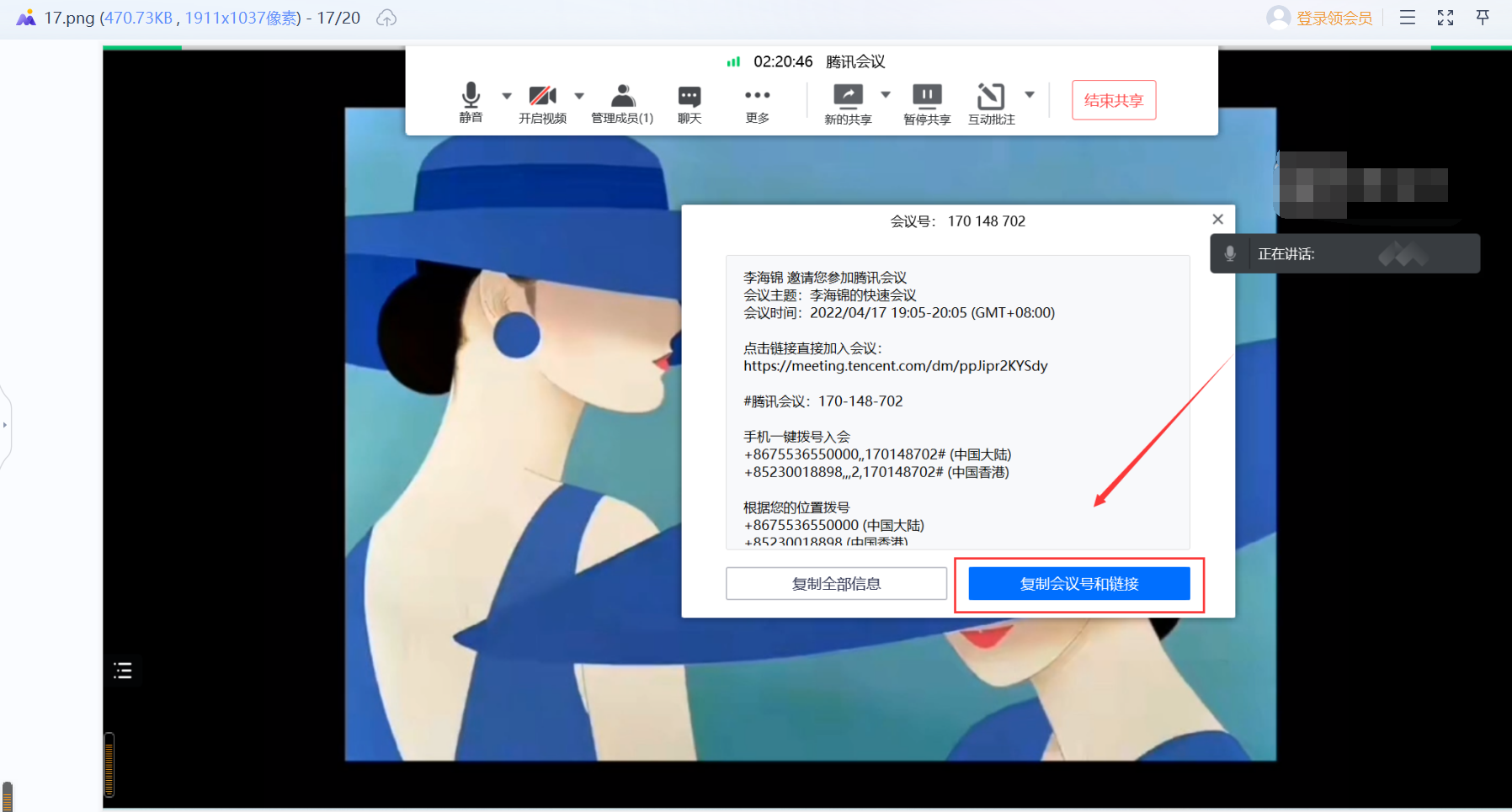Expand camera options arrow beside 开启视频
Image resolution: width=1512 pixels, height=812 pixels.
(579, 96)
